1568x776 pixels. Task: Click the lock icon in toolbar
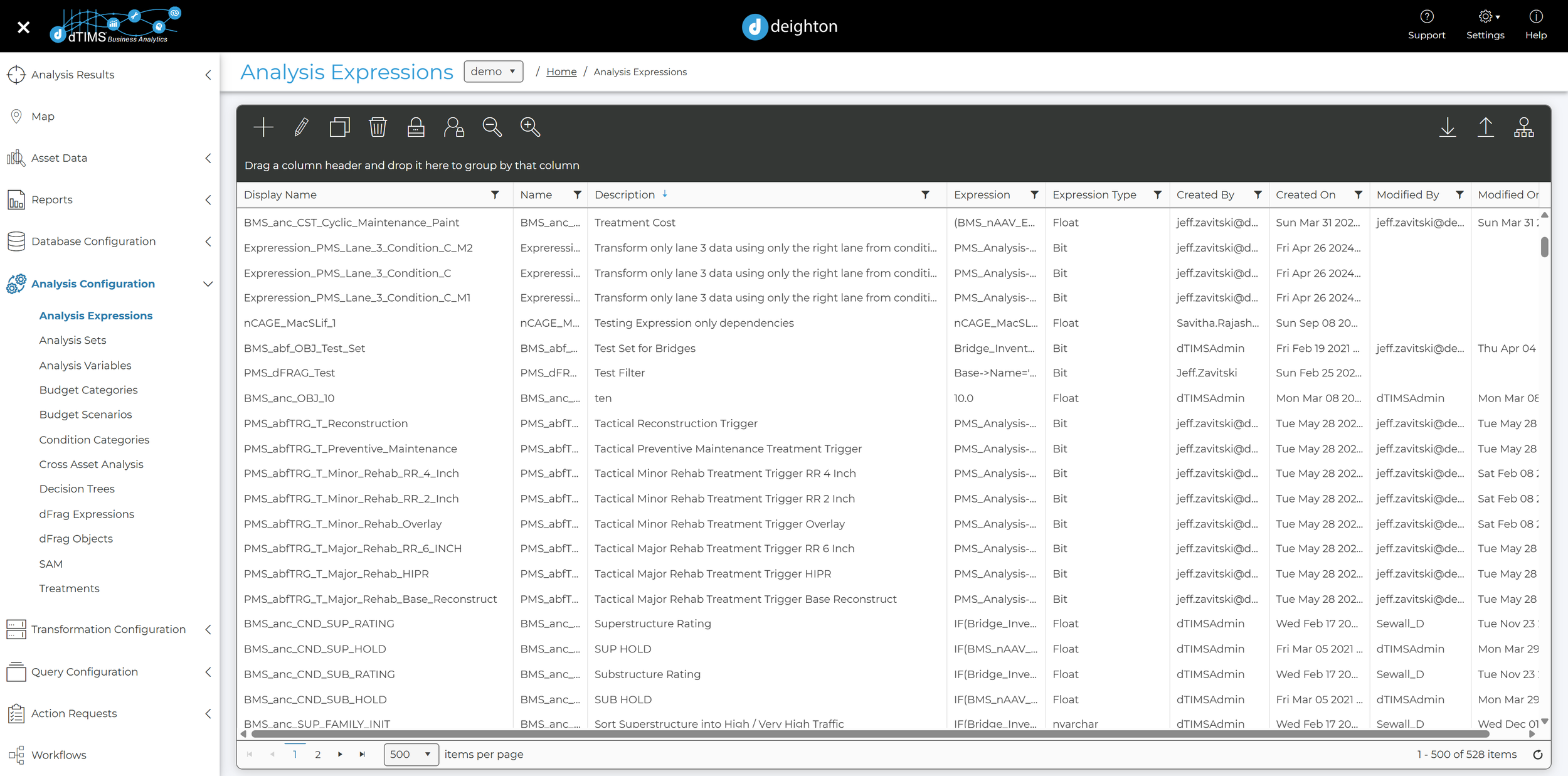[x=416, y=127]
